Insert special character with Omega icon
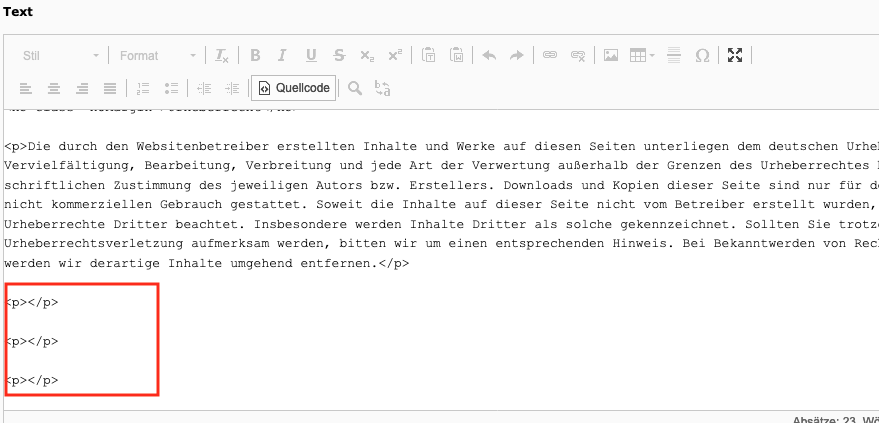The height and width of the screenshot is (423, 879). click(702, 55)
